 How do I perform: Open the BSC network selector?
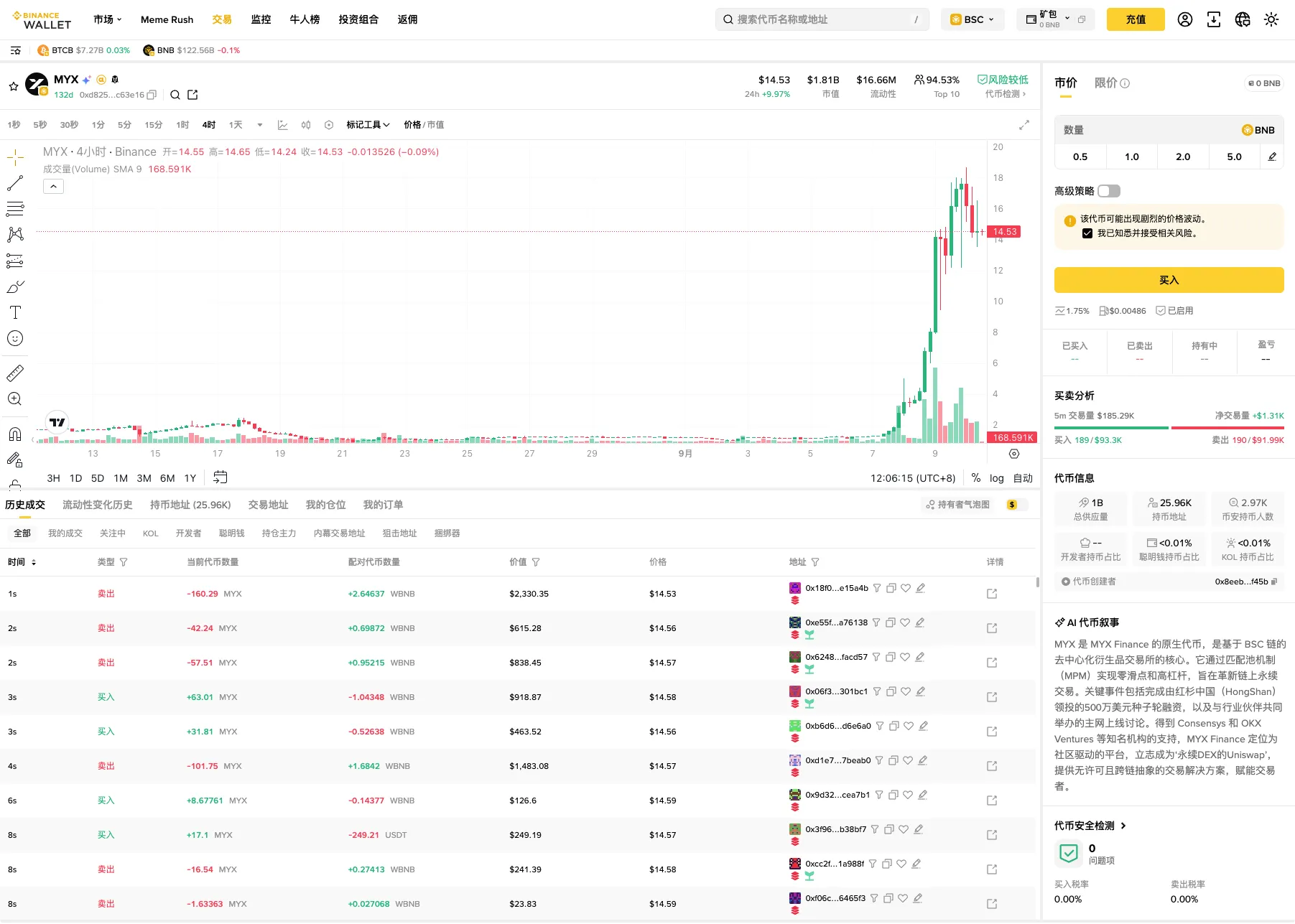point(973,19)
